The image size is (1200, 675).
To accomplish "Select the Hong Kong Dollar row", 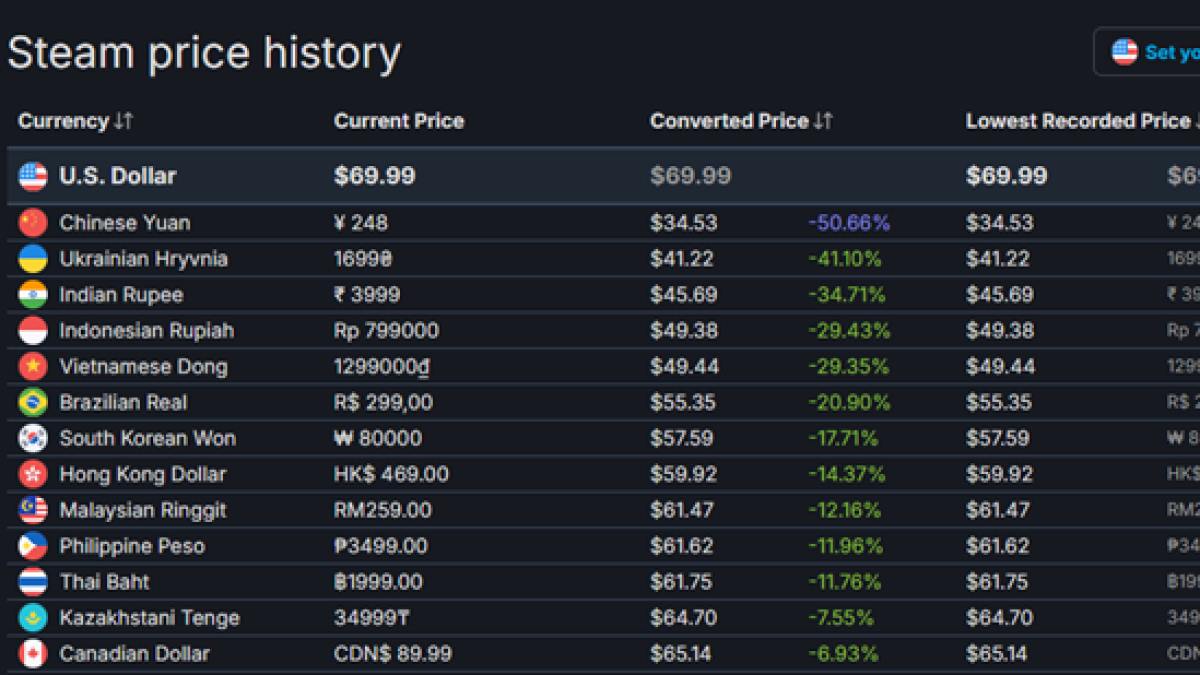I will click(142, 475).
